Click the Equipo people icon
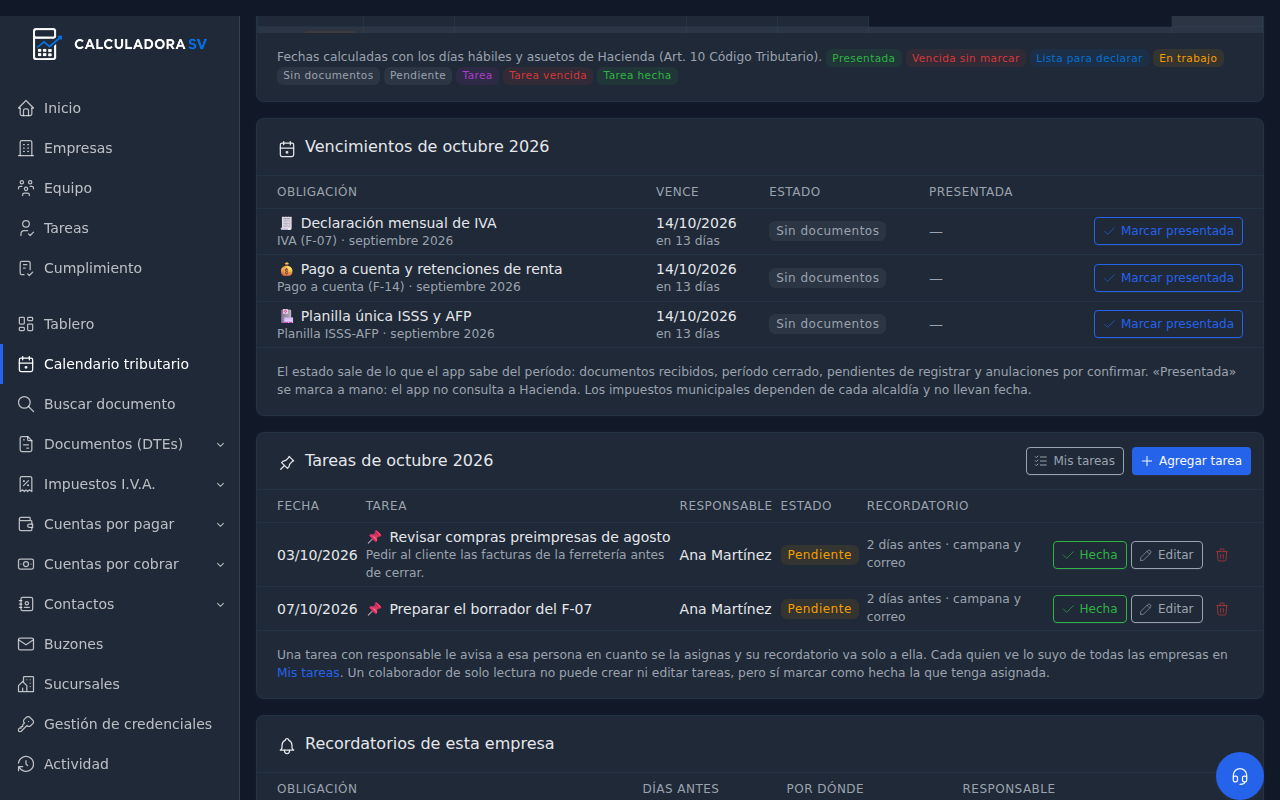The width and height of the screenshot is (1280, 800). coord(26,188)
